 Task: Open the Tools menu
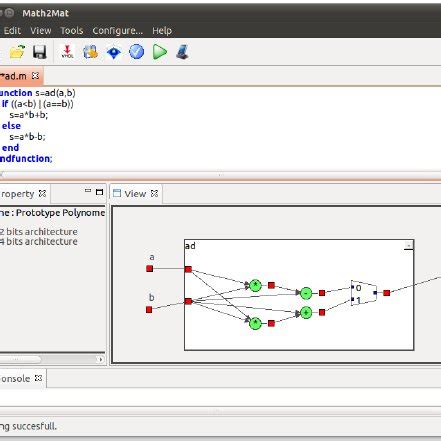pyautogui.click(x=72, y=31)
